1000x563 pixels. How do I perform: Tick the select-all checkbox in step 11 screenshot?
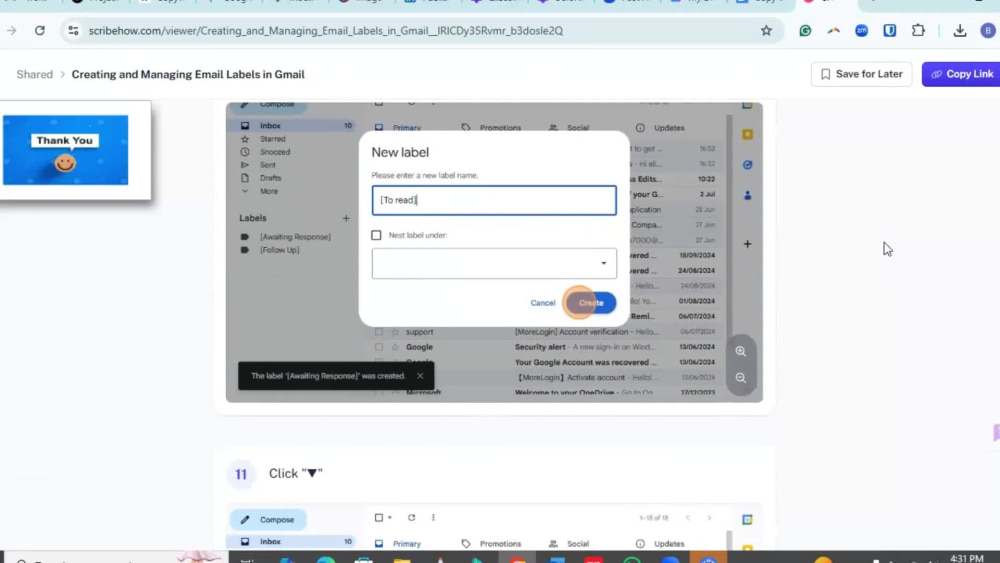click(379, 518)
